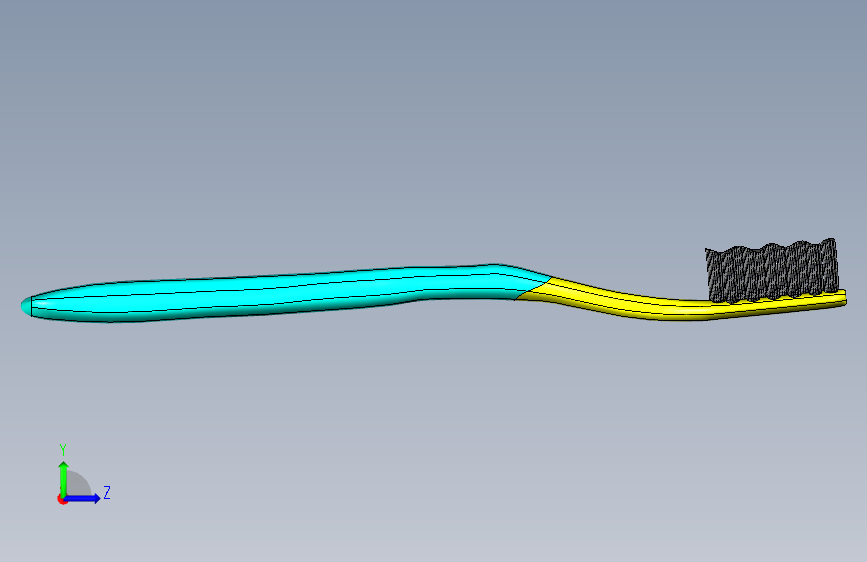Viewport: 867px width, 562px height.
Task: Click the green Y axis arrow of the triad
Action: 63,479
